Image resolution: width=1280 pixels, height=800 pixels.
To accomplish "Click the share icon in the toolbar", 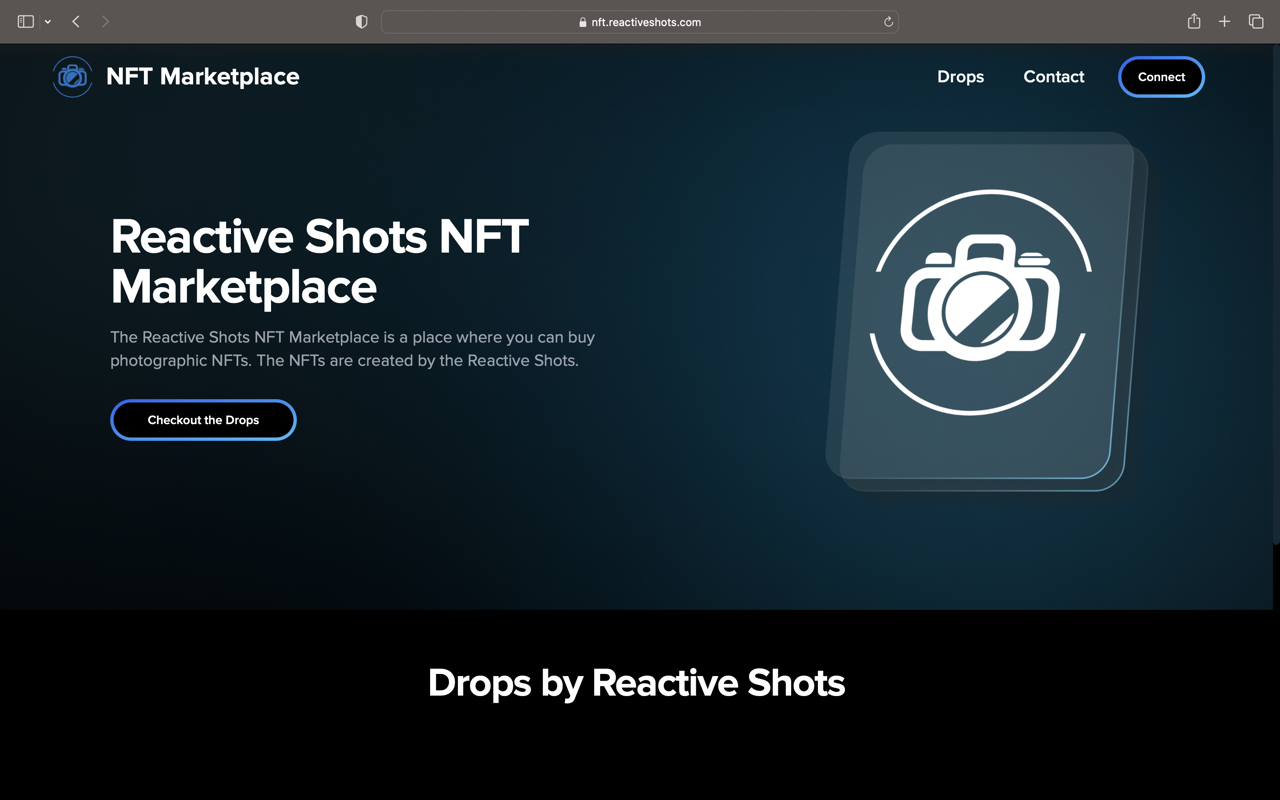I will [x=1193, y=20].
